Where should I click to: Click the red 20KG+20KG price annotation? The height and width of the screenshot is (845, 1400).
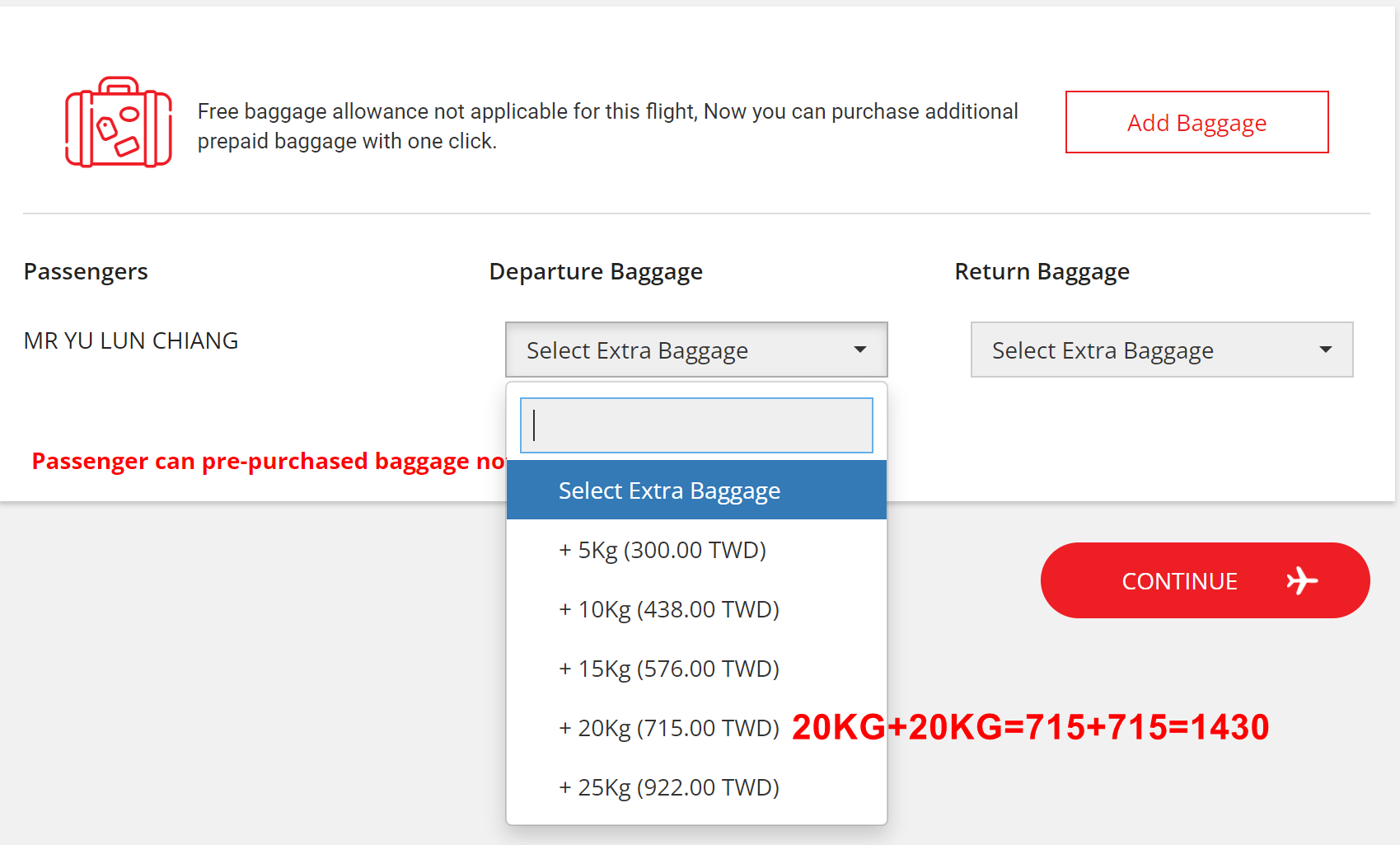[x=1030, y=727]
